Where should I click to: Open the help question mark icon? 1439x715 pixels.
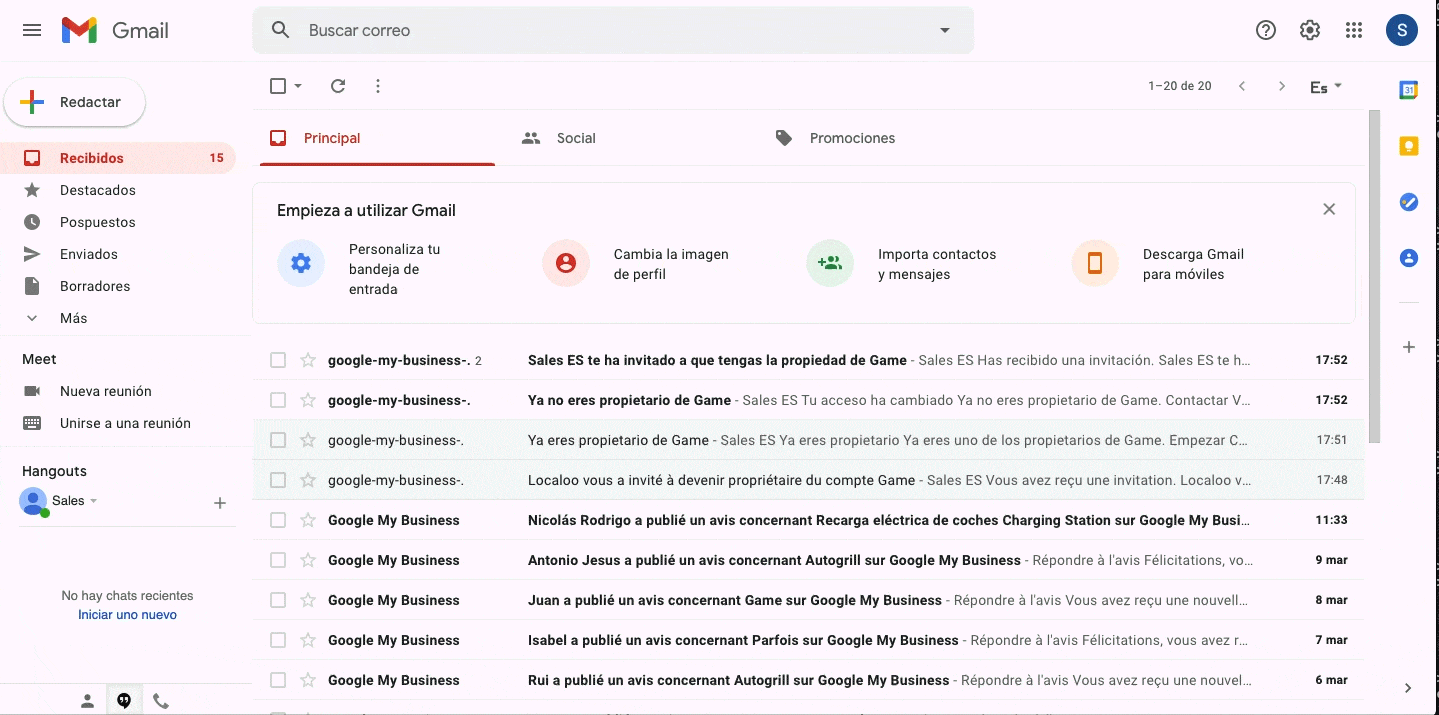(x=1266, y=30)
